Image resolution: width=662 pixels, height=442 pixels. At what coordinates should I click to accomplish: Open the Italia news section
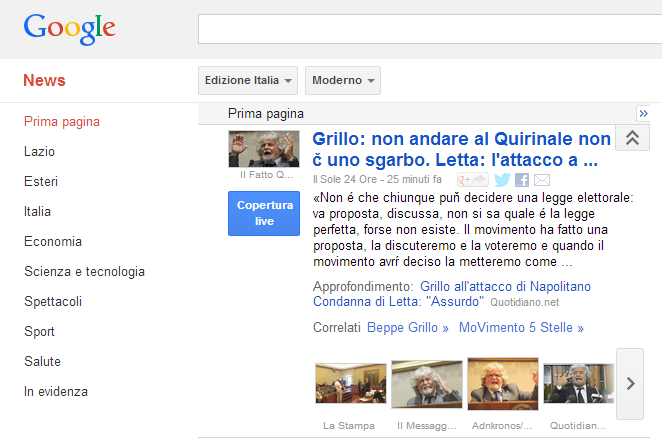click(38, 212)
